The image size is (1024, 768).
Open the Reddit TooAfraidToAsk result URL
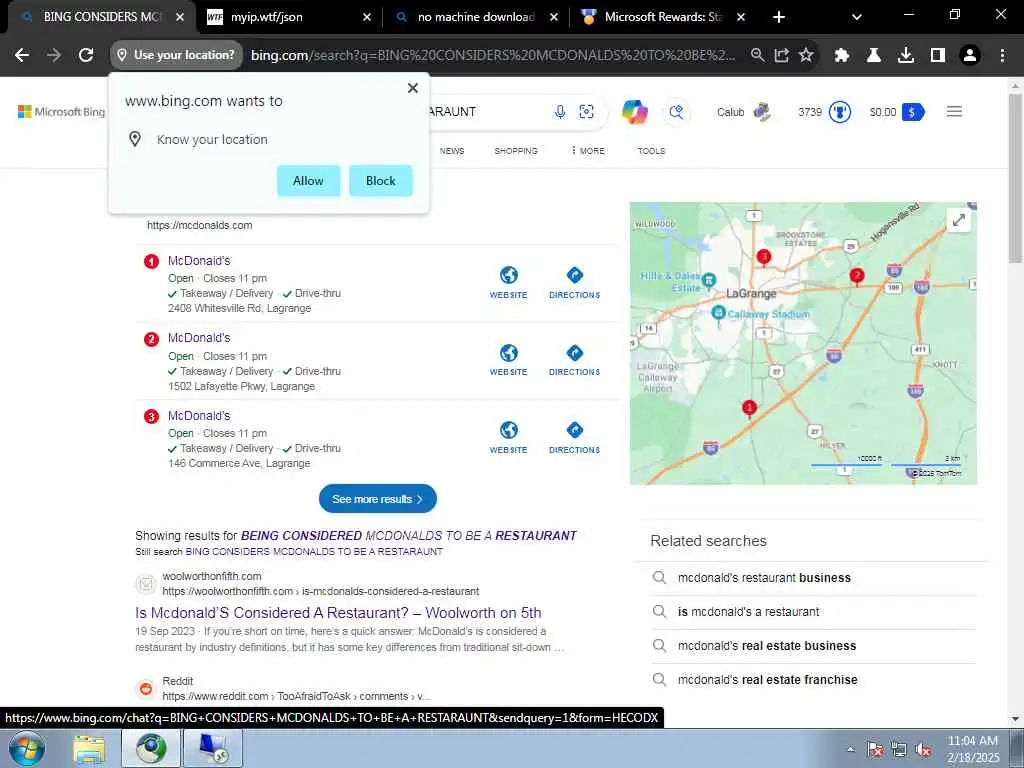click(296, 696)
